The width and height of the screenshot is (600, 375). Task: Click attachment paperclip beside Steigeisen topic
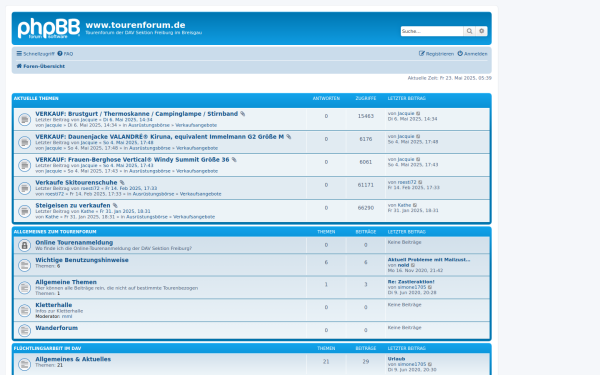115,206
